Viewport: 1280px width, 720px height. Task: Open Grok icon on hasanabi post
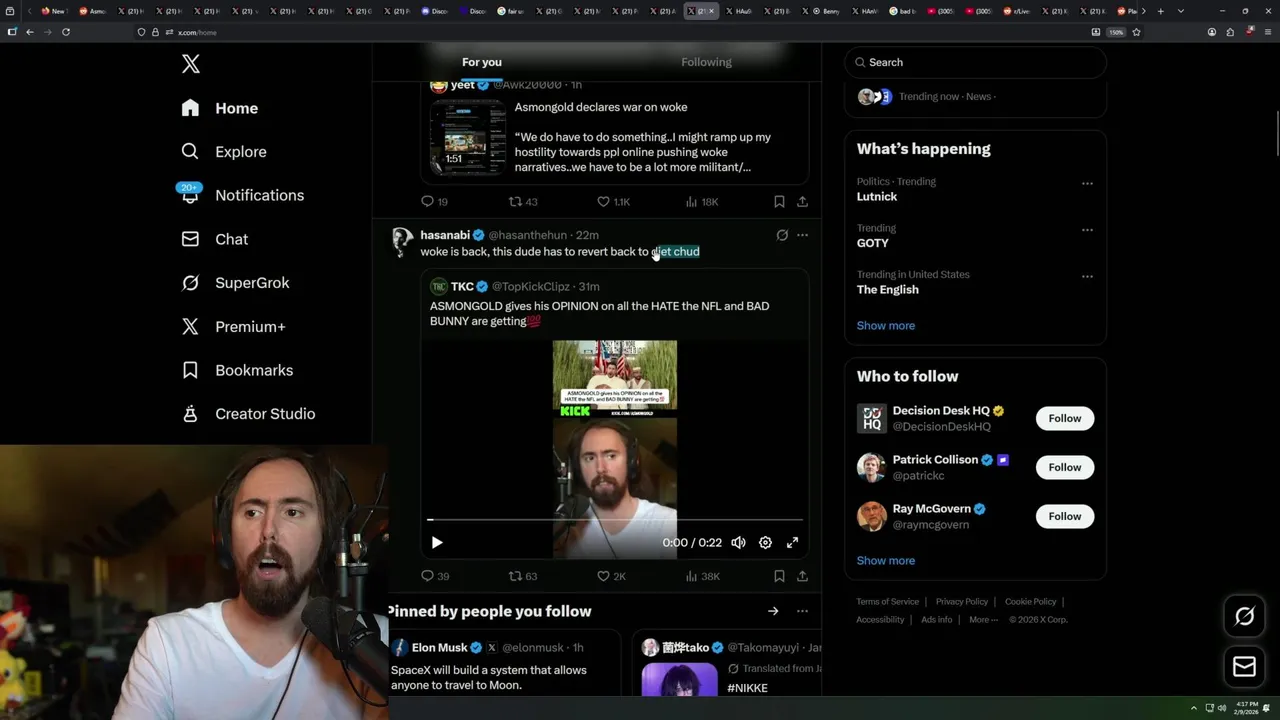(782, 235)
